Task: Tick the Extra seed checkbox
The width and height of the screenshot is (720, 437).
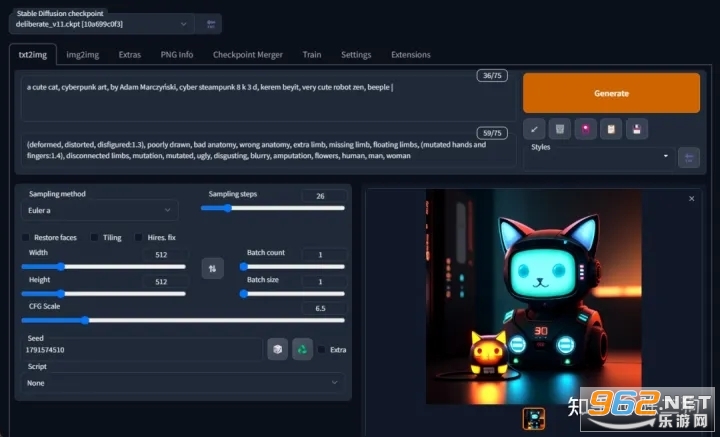Action: pyautogui.click(x=321, y=350)
